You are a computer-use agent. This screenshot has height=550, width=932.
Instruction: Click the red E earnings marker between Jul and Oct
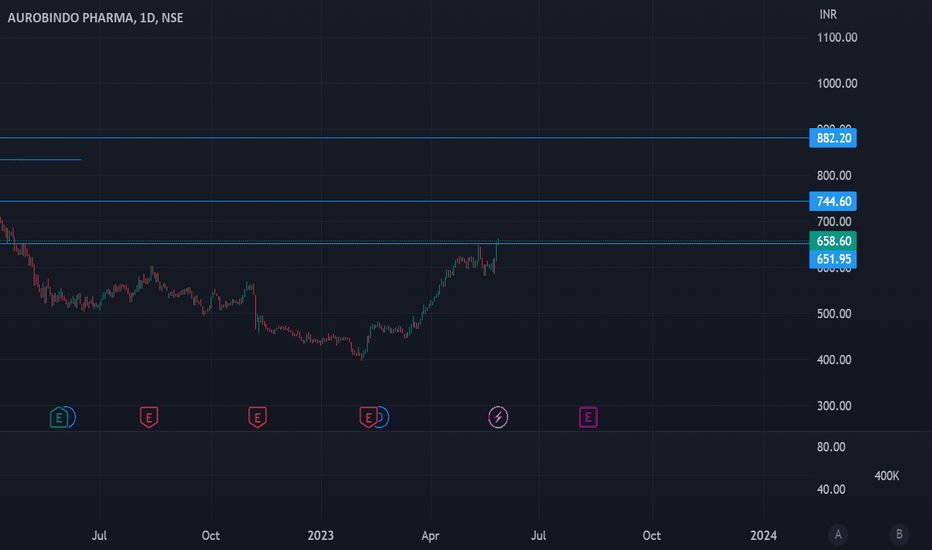149,417
